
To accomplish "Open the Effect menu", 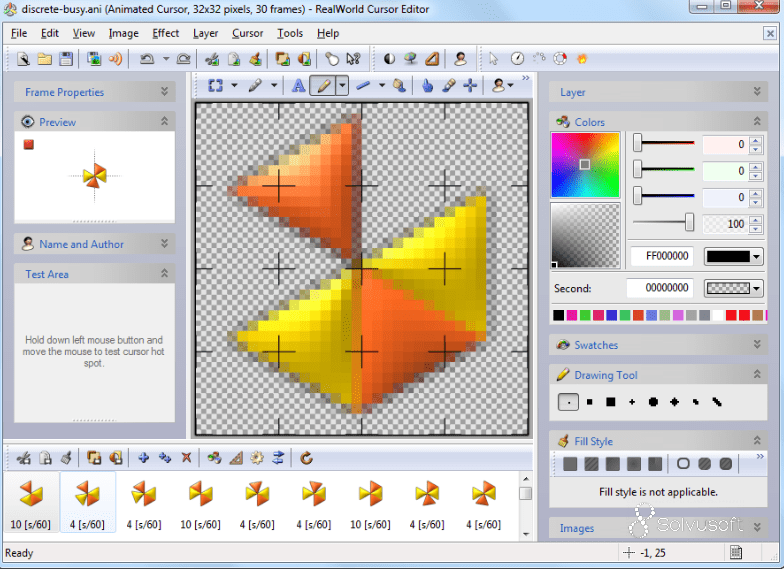I will (x=166, y=33).
